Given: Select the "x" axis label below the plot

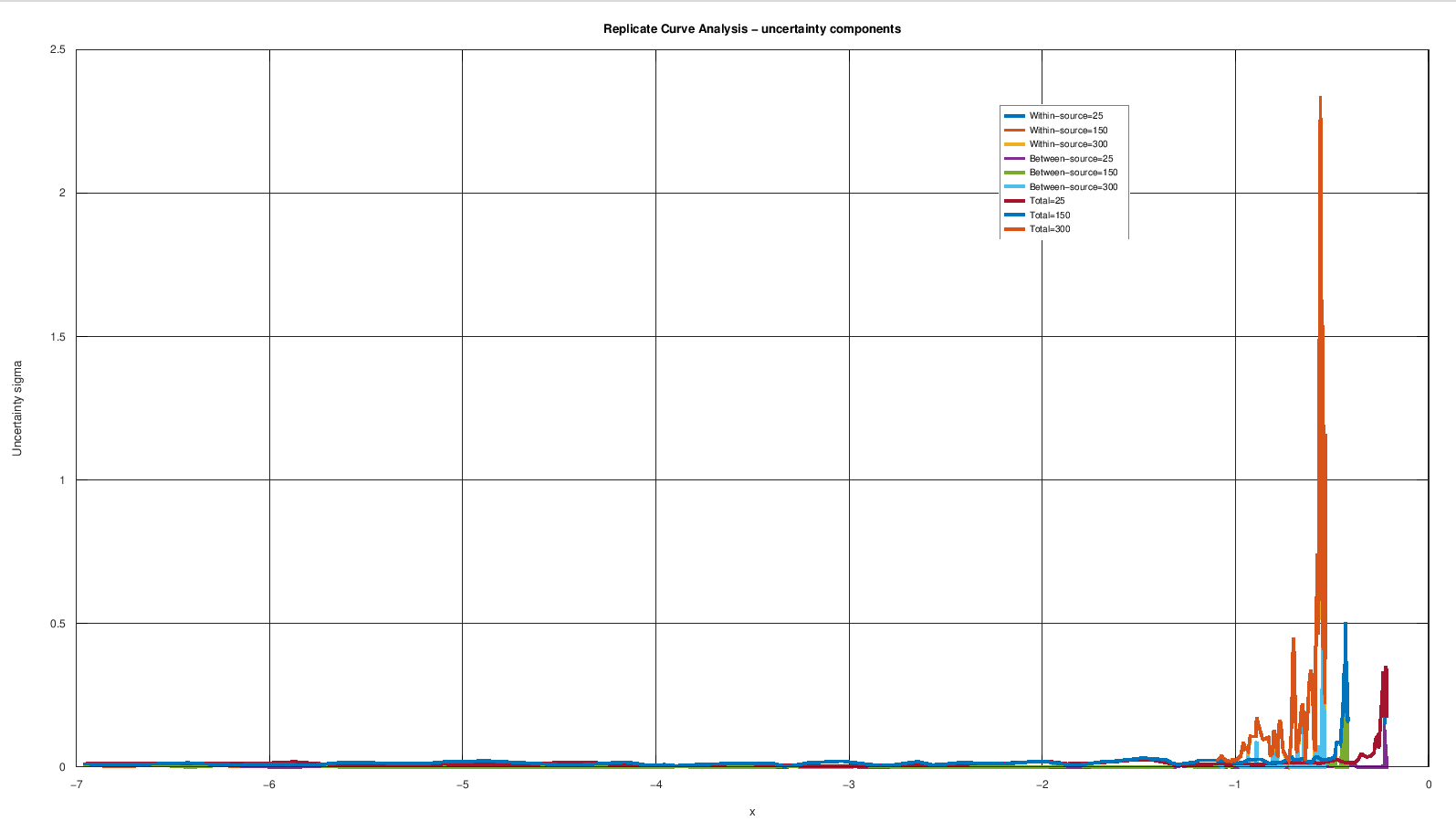Looking at the screenshot, I should click(x=752, y=812).
